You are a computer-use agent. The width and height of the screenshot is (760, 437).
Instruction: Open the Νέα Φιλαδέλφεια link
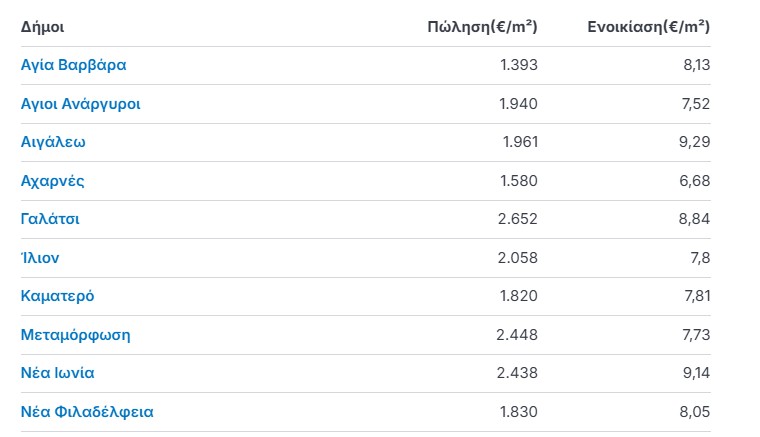pyautogui.click(x=87, y=412)
